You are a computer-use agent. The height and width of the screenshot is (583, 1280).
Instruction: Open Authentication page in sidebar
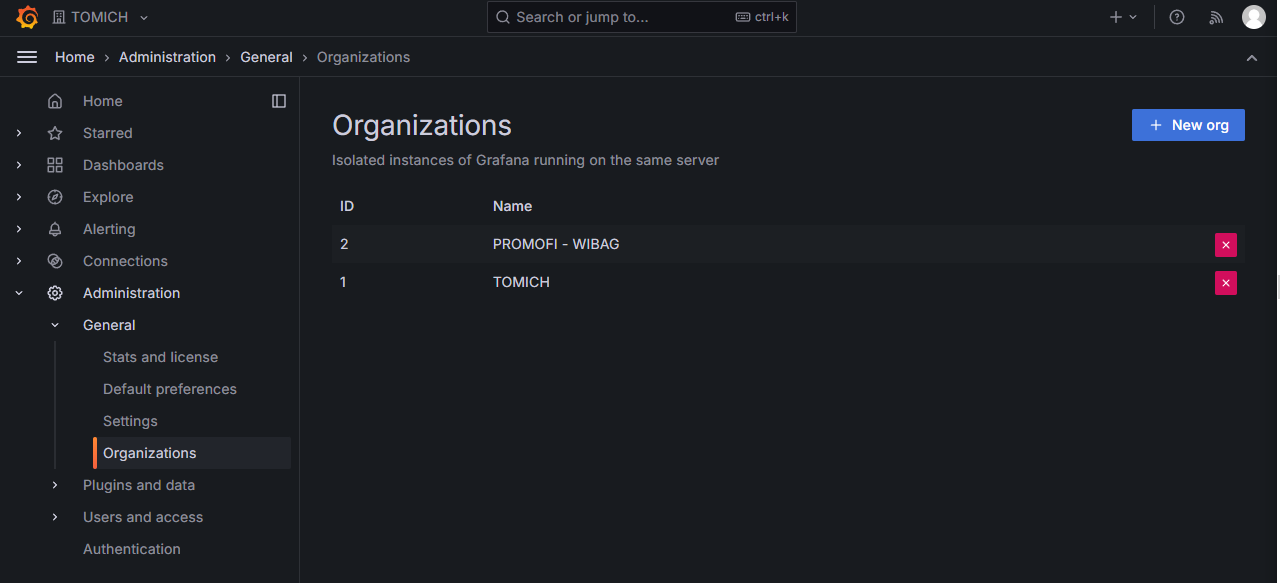(132, 549)
